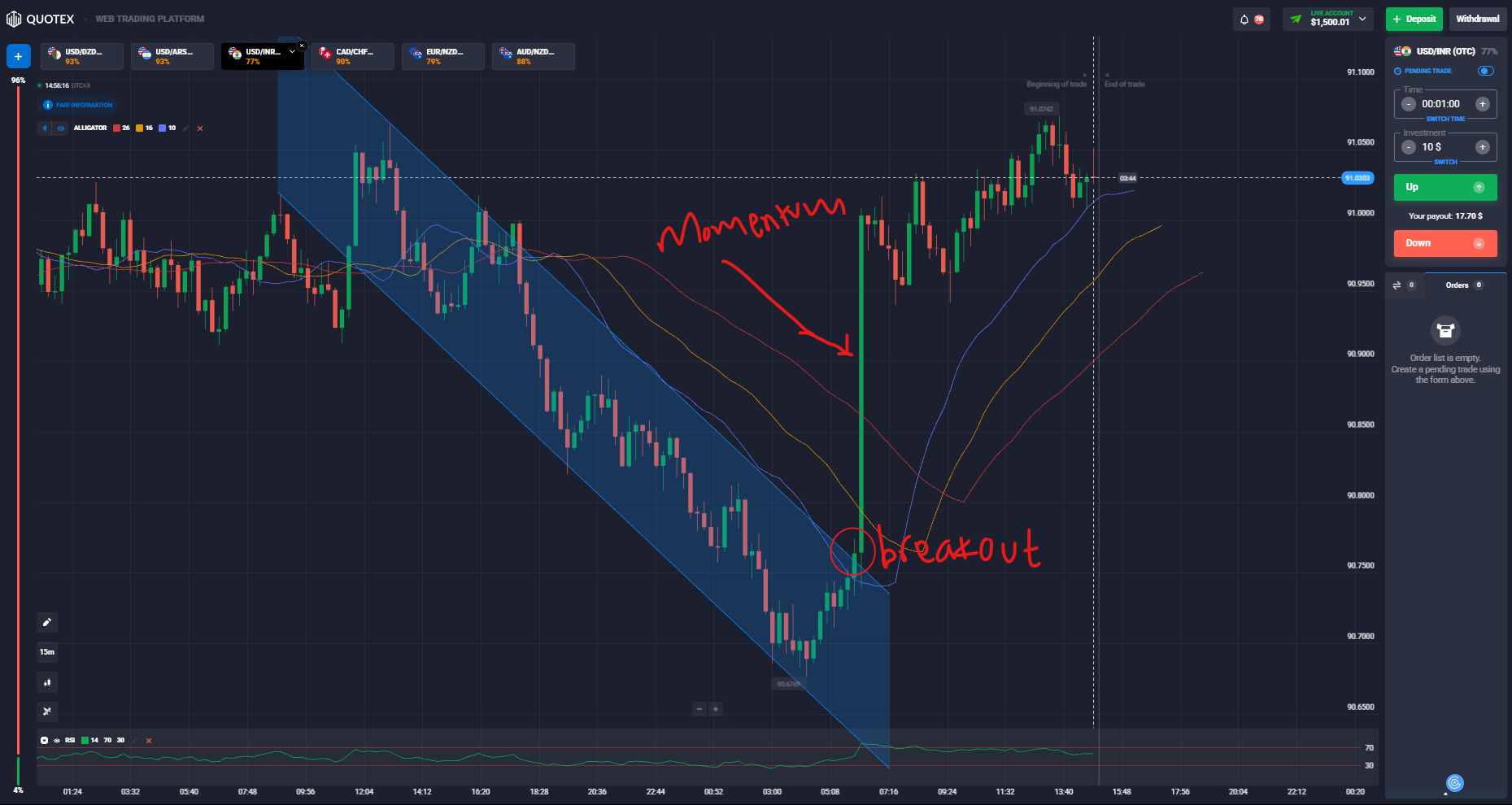
Task: Edit the Alligator indicator settings pencil
Action: point(186,128)
